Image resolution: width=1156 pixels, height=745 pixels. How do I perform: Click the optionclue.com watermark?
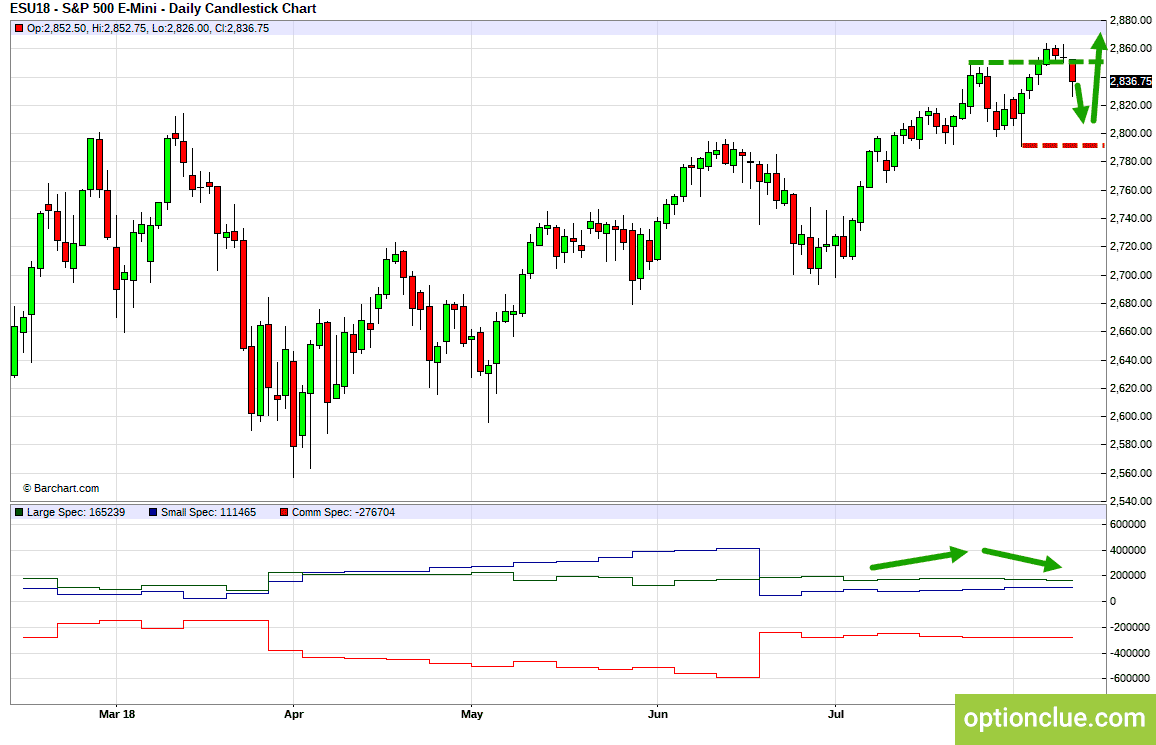(1055, 718)
